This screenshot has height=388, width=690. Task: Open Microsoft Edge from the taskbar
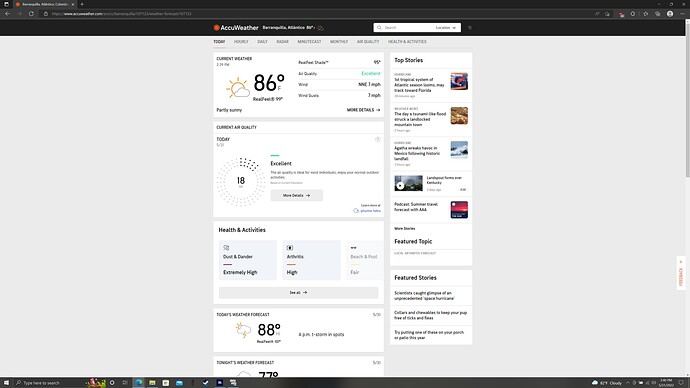tap(139, 383)
